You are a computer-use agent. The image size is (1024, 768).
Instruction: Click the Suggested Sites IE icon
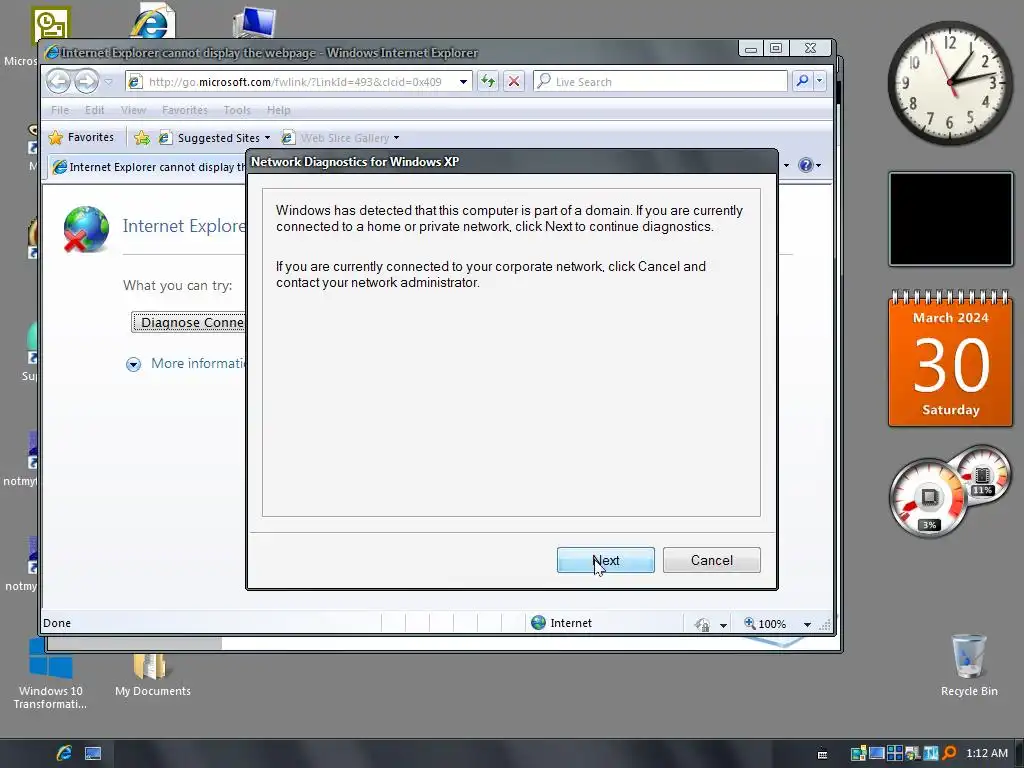(165, 138)
